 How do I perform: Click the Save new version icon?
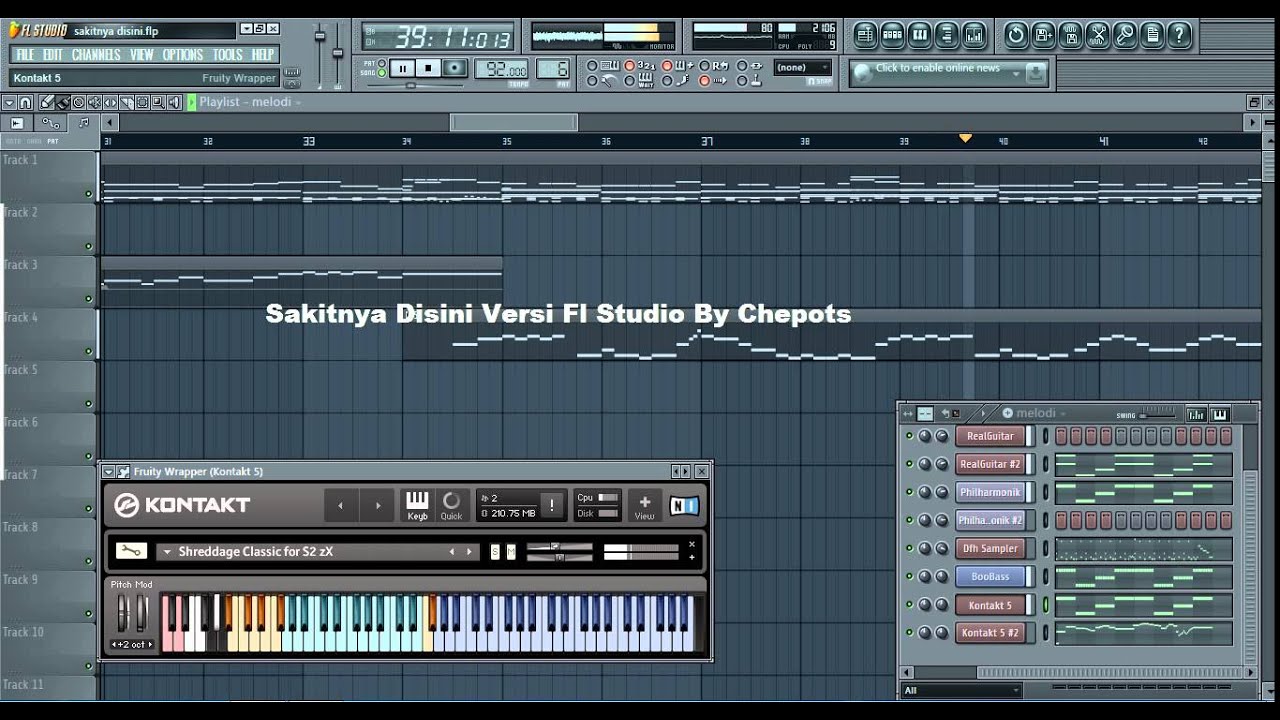1043,35
